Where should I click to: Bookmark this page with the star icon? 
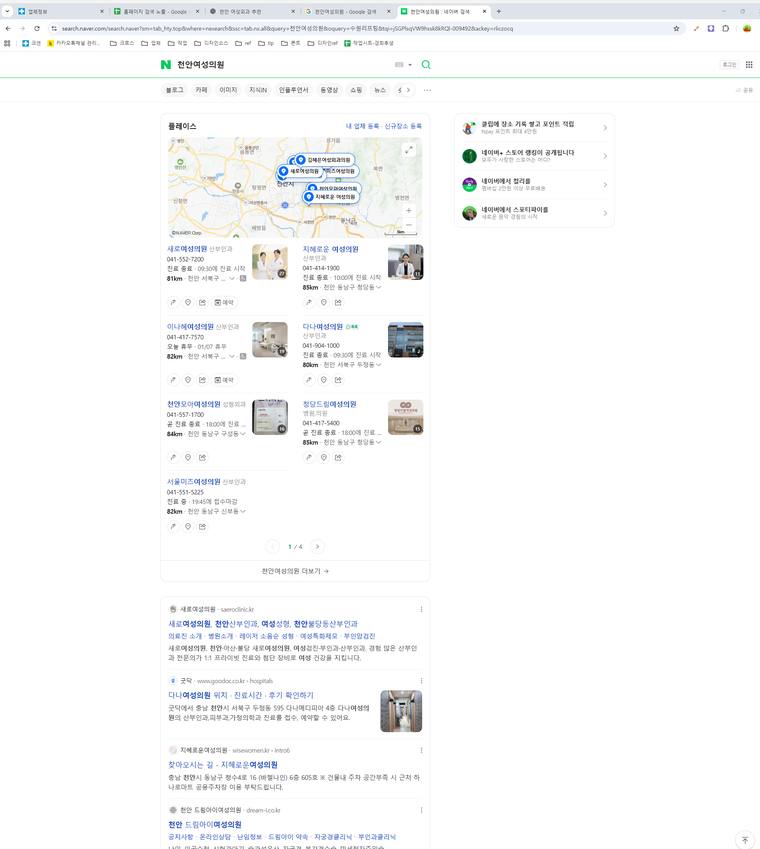click(676, 28)
